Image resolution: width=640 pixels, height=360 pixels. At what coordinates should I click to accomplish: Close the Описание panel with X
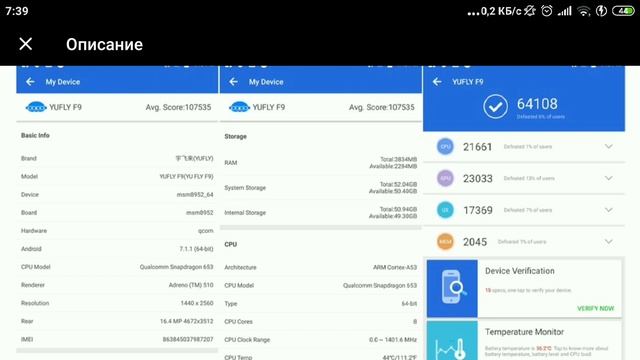pyautogui.click(x=25, y=44)
